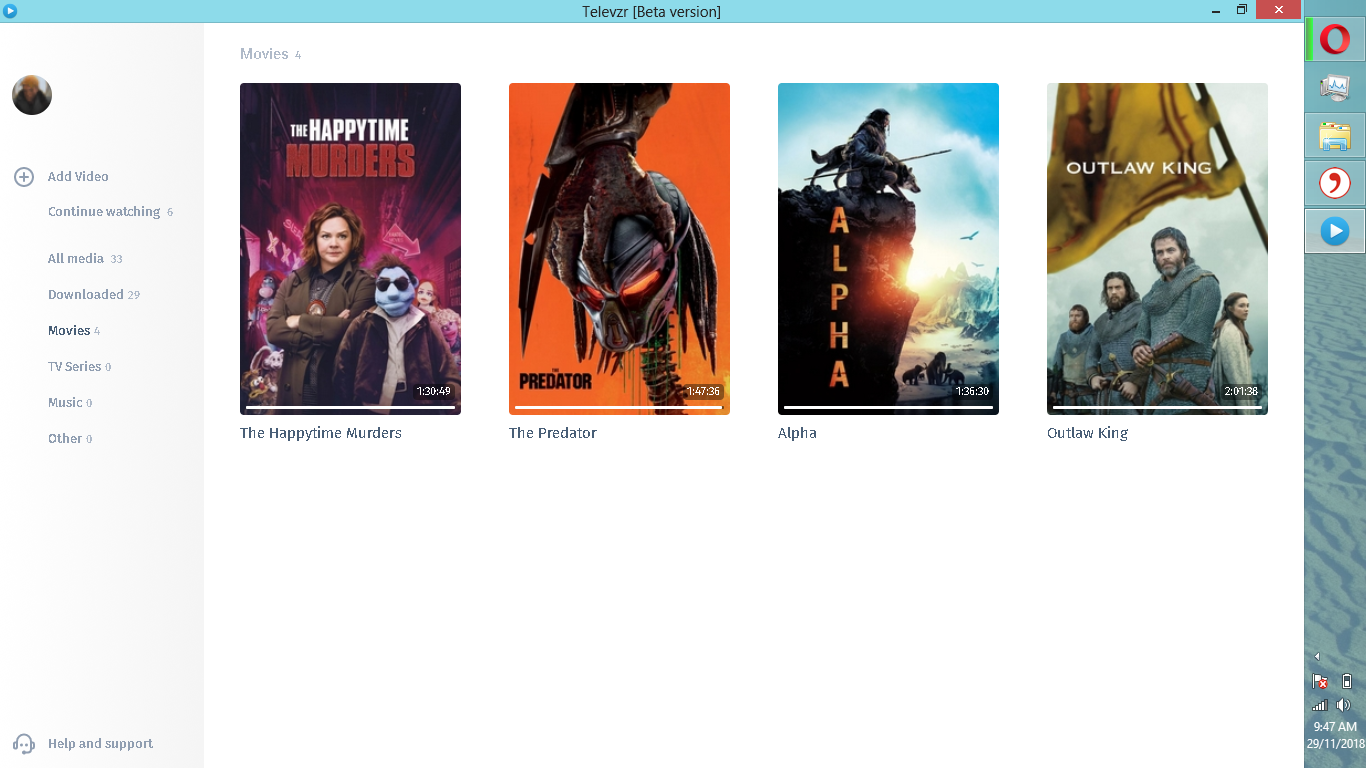Screen dimensions: 1366x768
Task: Open the user profile avatar
Action: [32, 95]
